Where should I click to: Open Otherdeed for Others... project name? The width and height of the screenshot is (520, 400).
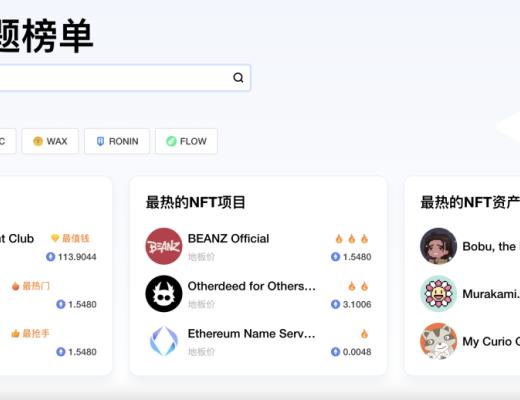(x=252, y=286)
